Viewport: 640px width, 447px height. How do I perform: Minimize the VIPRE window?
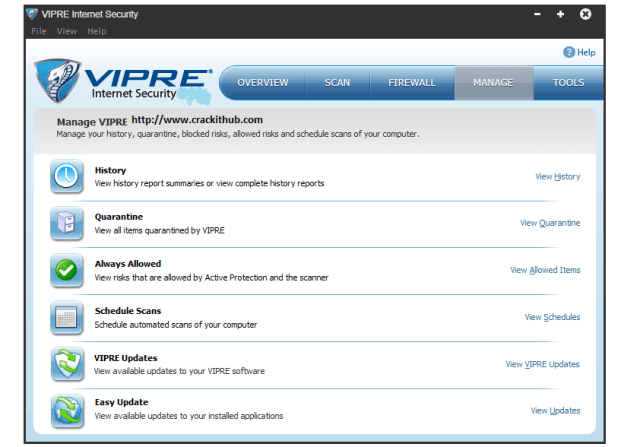click(x=537, y=14)
